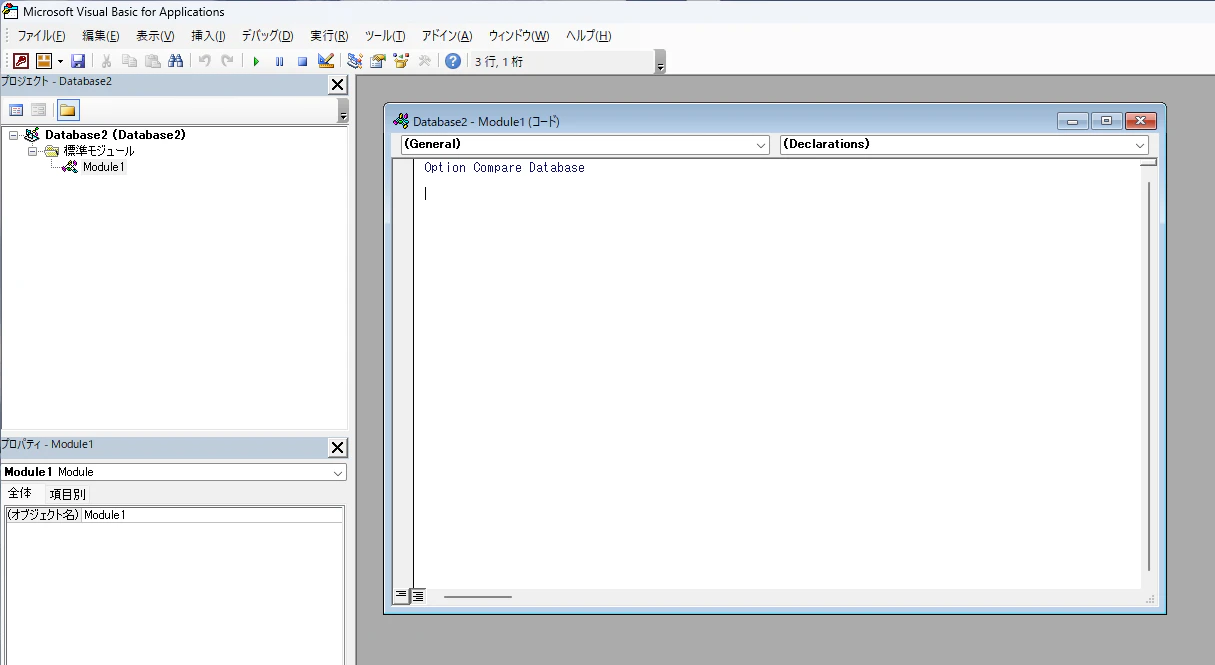1215x665 pixels.
Task: Click the Full Module View button
Action: click(418, 595)
